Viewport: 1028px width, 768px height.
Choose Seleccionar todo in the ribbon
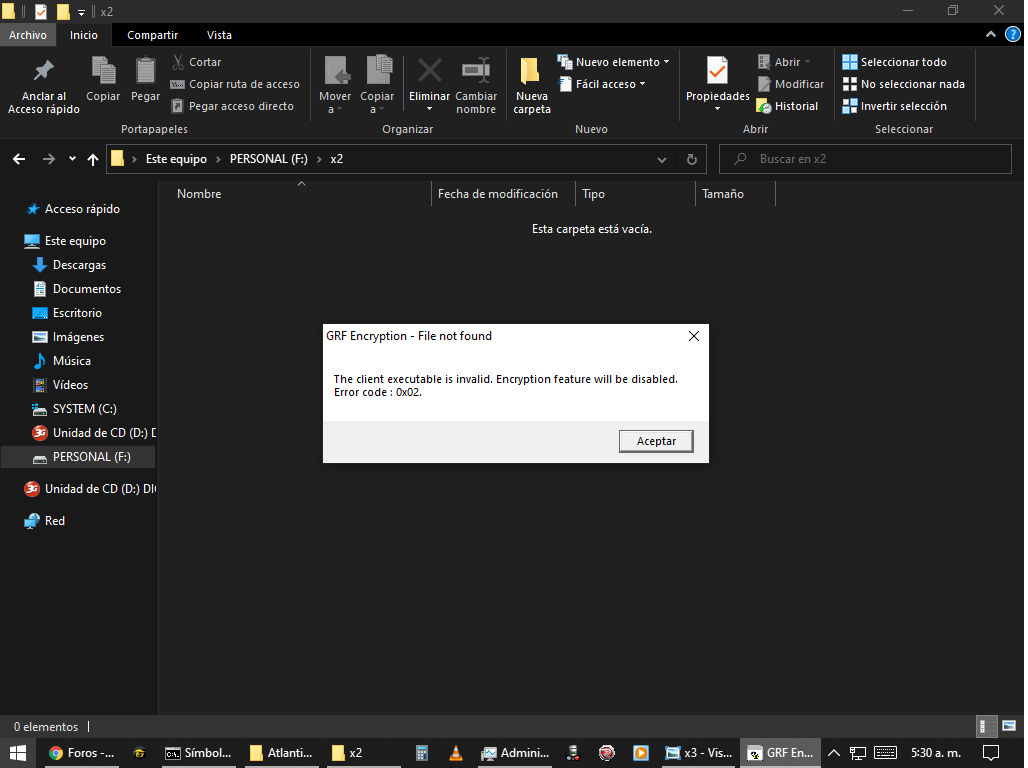895,62
